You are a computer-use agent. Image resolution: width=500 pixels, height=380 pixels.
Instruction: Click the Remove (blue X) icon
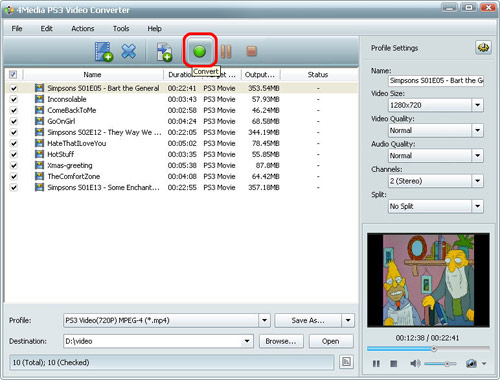129,51
